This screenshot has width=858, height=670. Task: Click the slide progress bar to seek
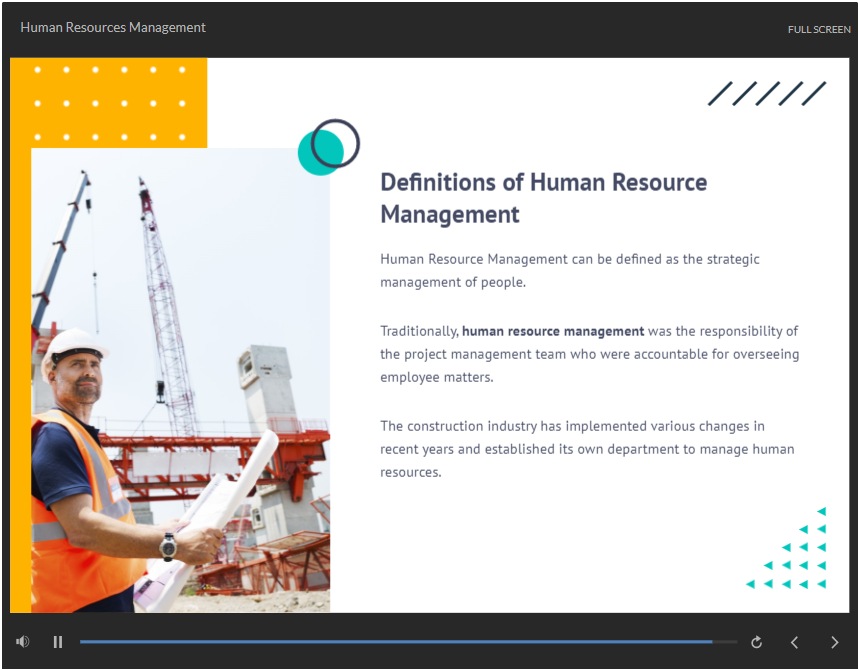400,642
